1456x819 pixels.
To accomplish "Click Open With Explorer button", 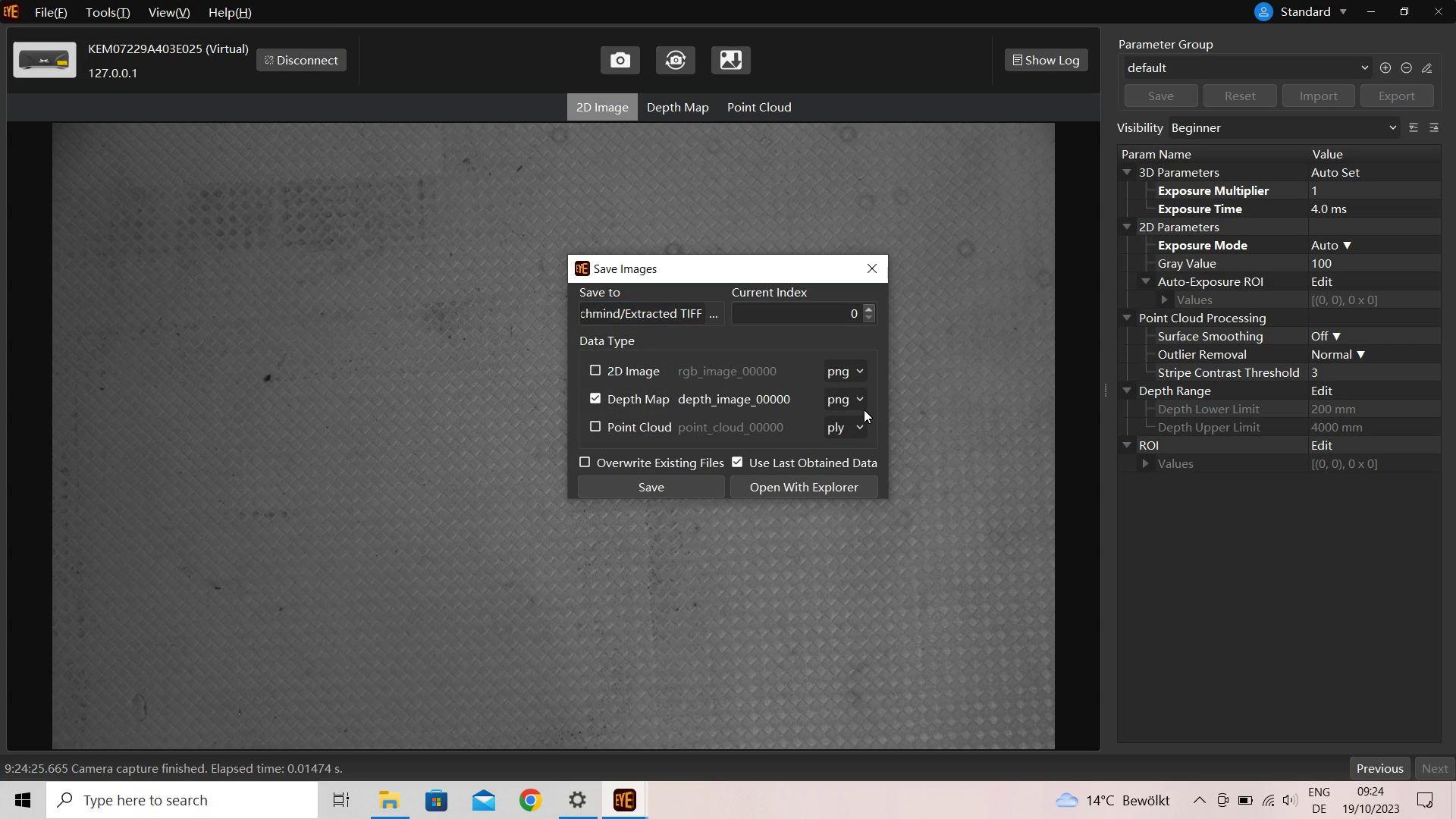I will click(x=803, y=488).
